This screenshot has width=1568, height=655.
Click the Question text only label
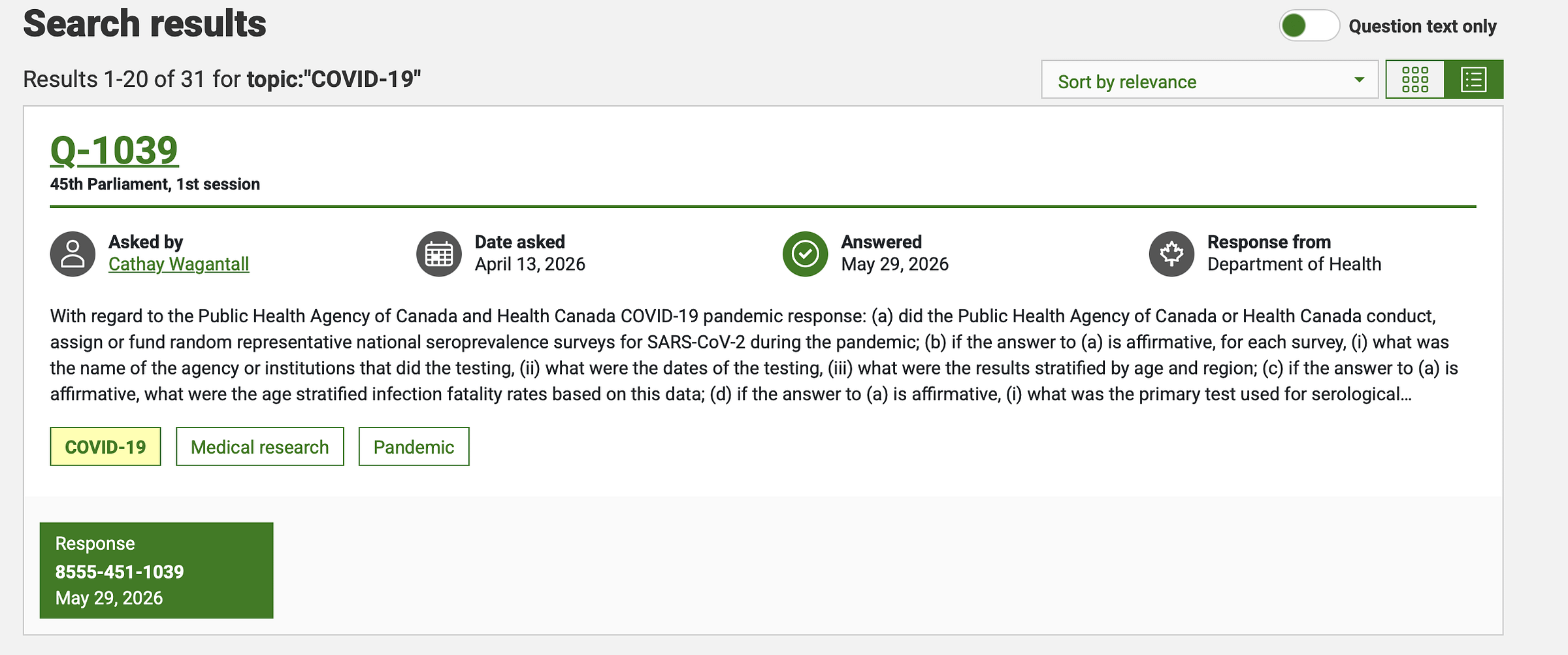(1422, 26)
